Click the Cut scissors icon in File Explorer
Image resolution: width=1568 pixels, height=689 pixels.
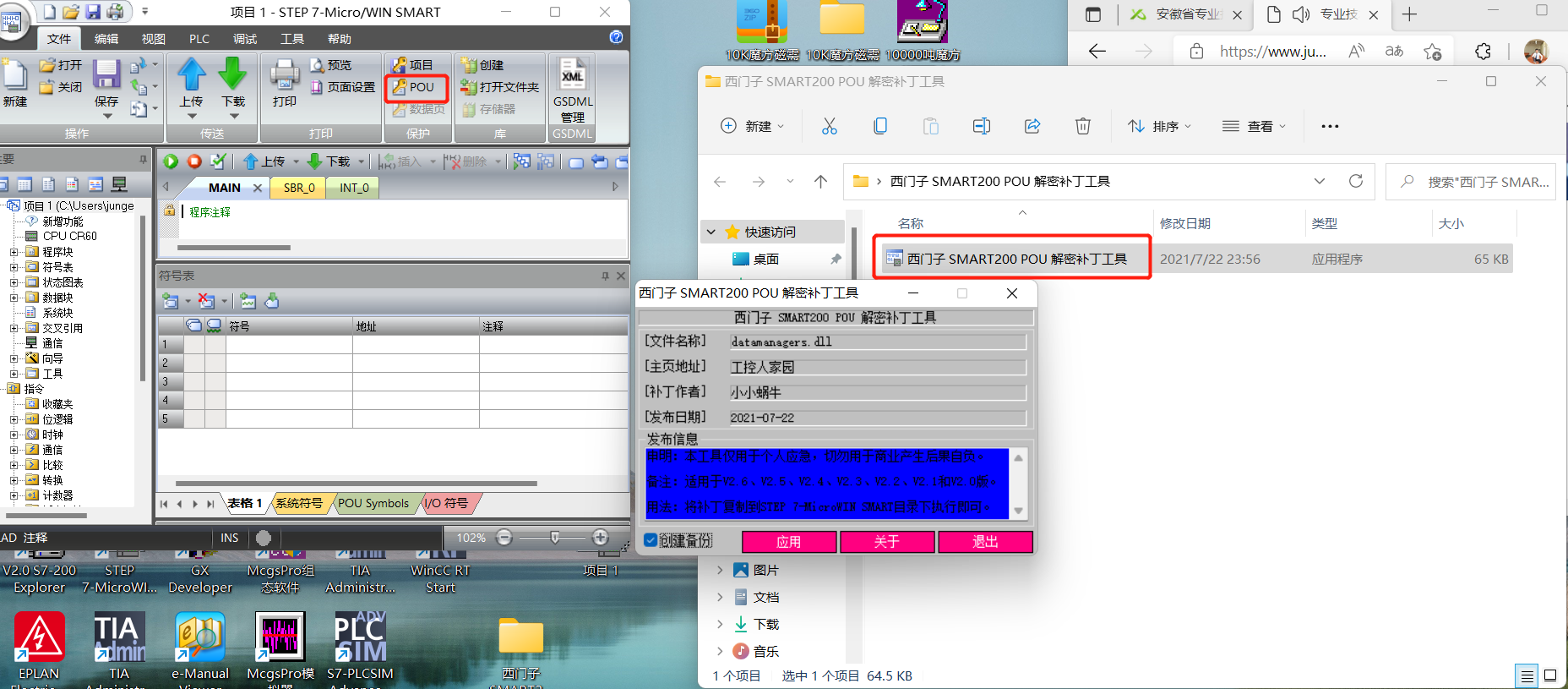[830, 126]
